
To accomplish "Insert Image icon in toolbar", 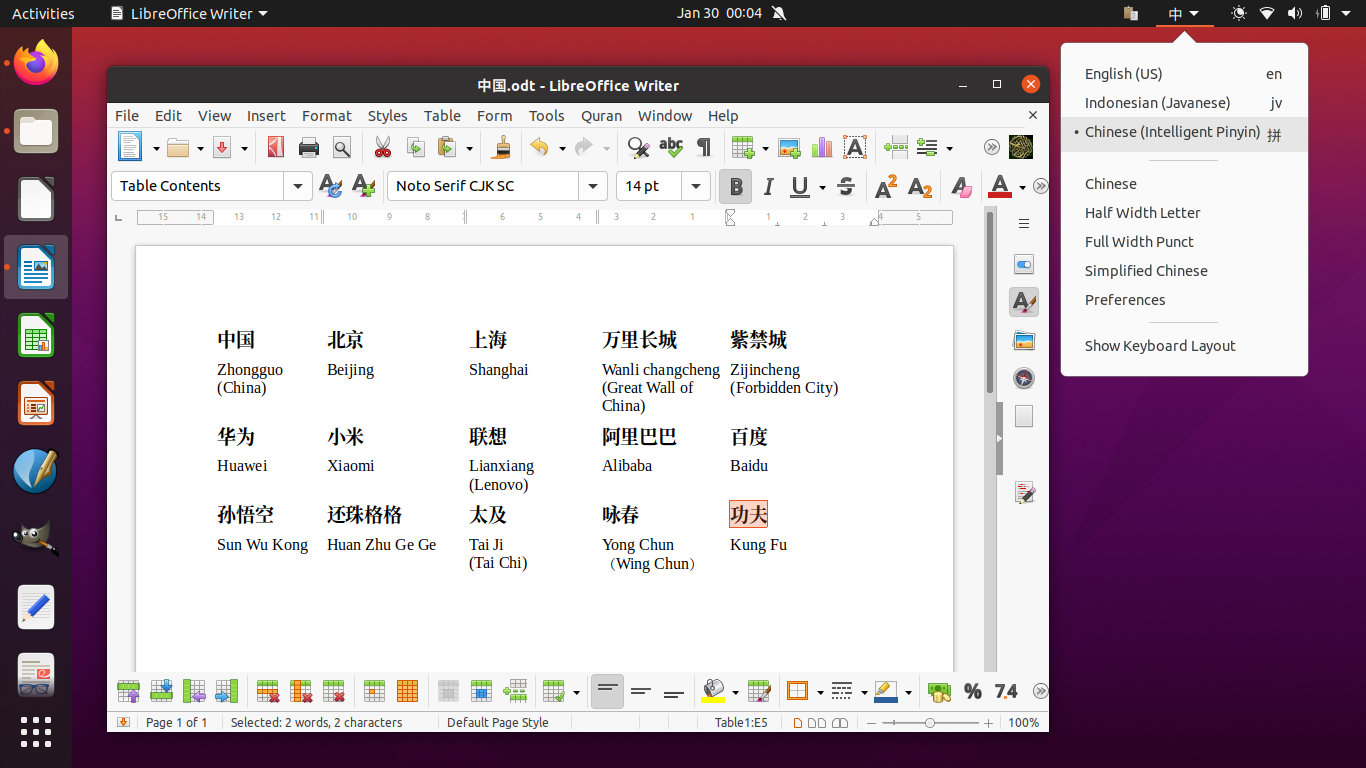I will click(x=789, y=148).
